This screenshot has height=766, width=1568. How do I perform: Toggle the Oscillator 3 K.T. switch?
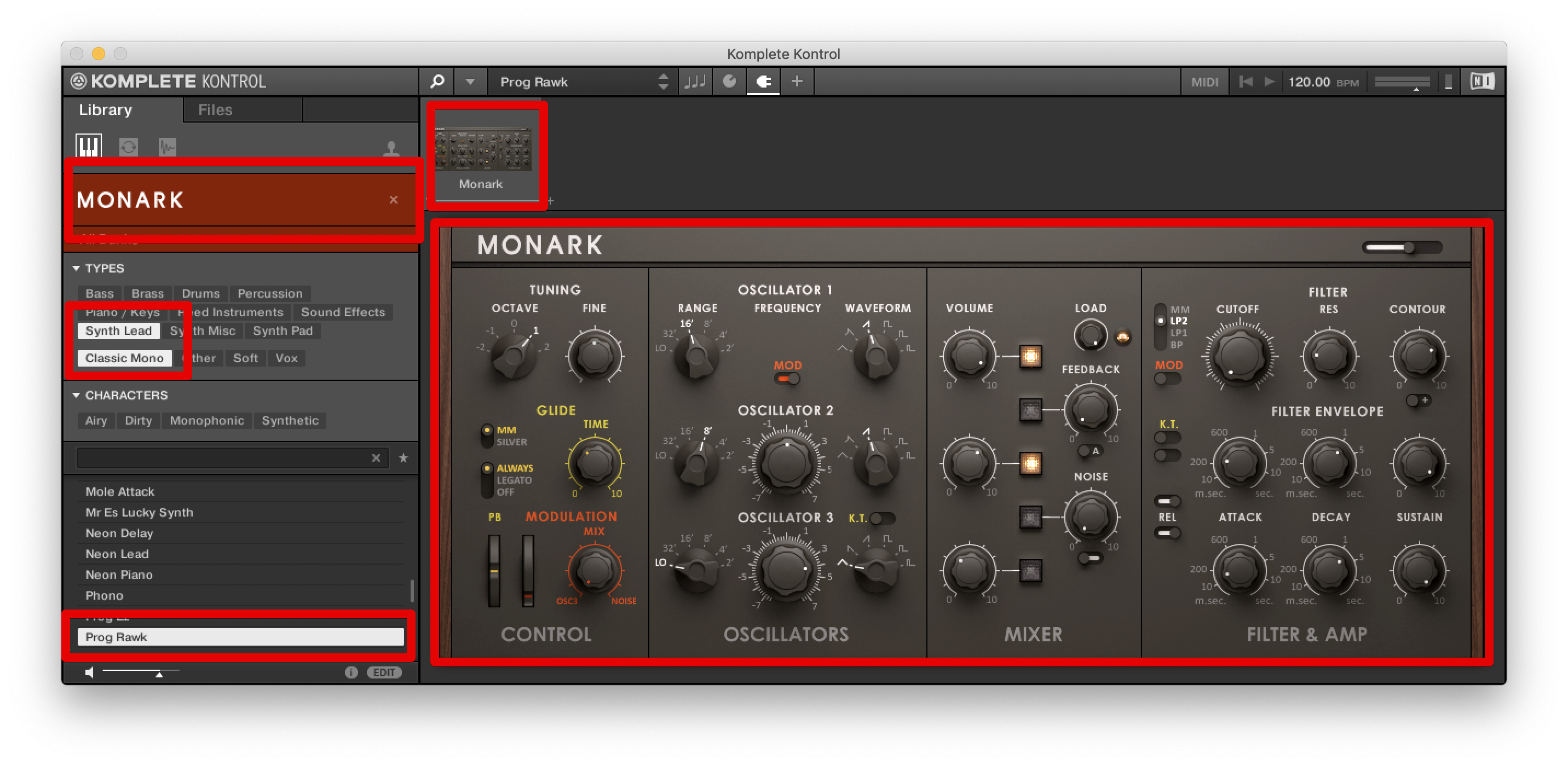[882, 518]
